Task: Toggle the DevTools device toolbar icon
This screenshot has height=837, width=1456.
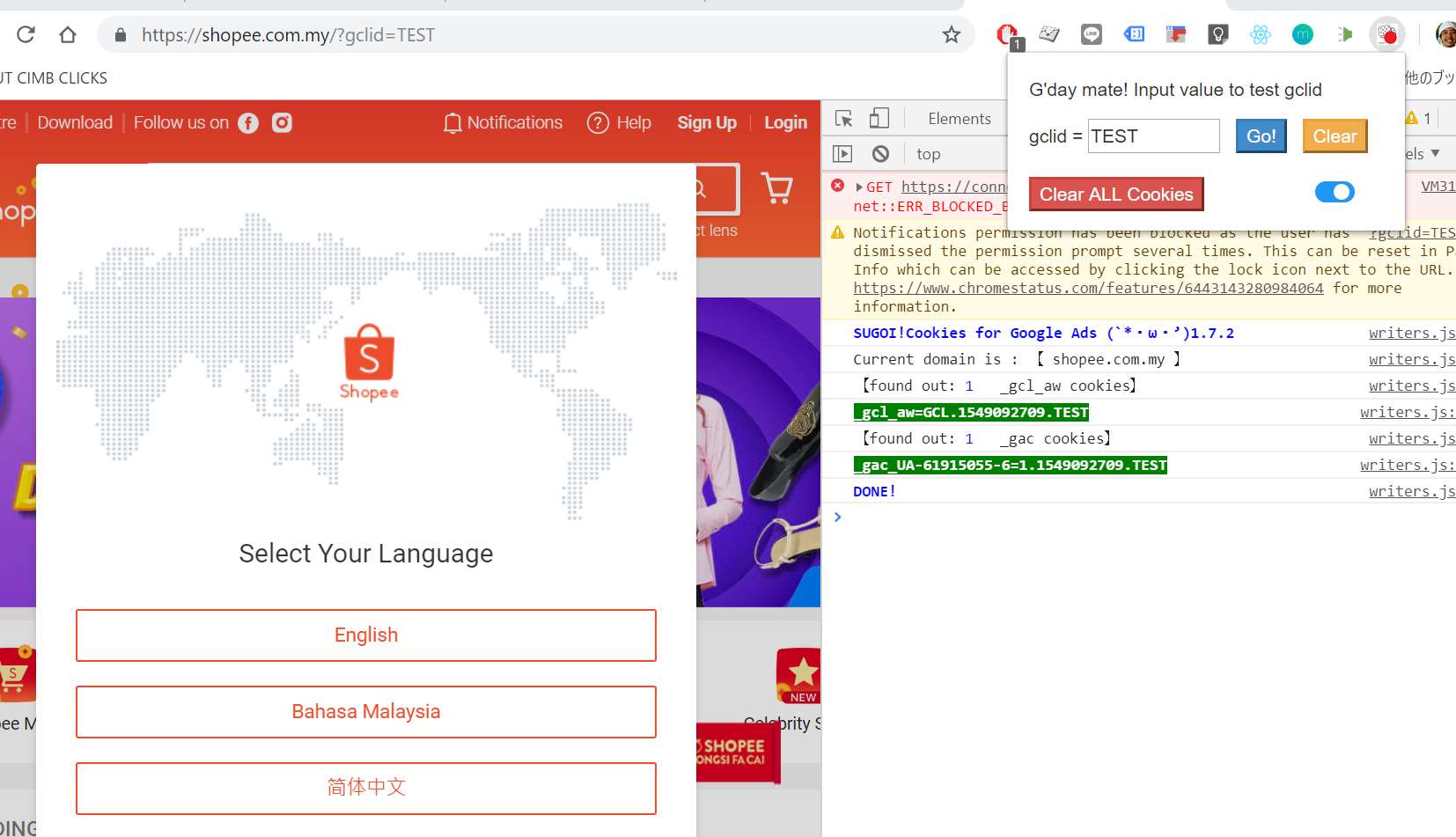Action: point(879,118)
